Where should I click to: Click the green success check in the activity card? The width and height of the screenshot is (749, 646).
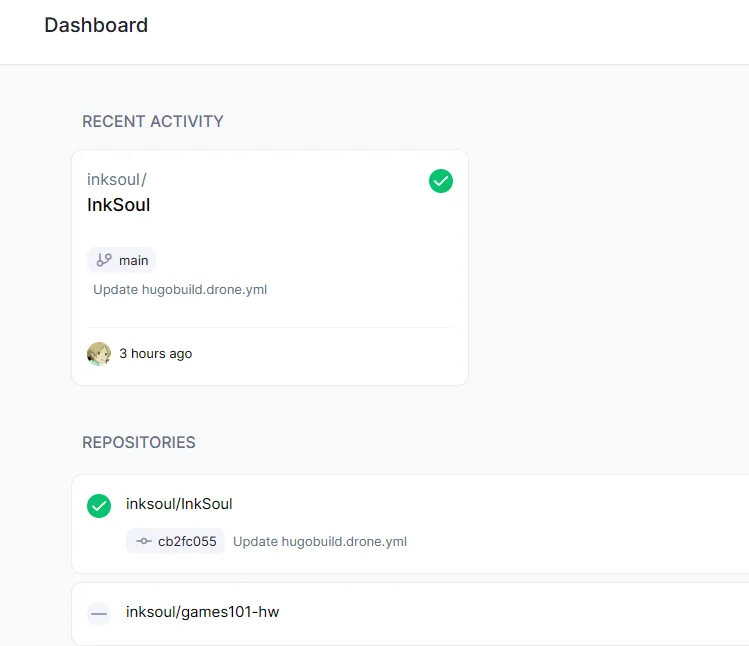pyautogui.click(x=441, y=181)
